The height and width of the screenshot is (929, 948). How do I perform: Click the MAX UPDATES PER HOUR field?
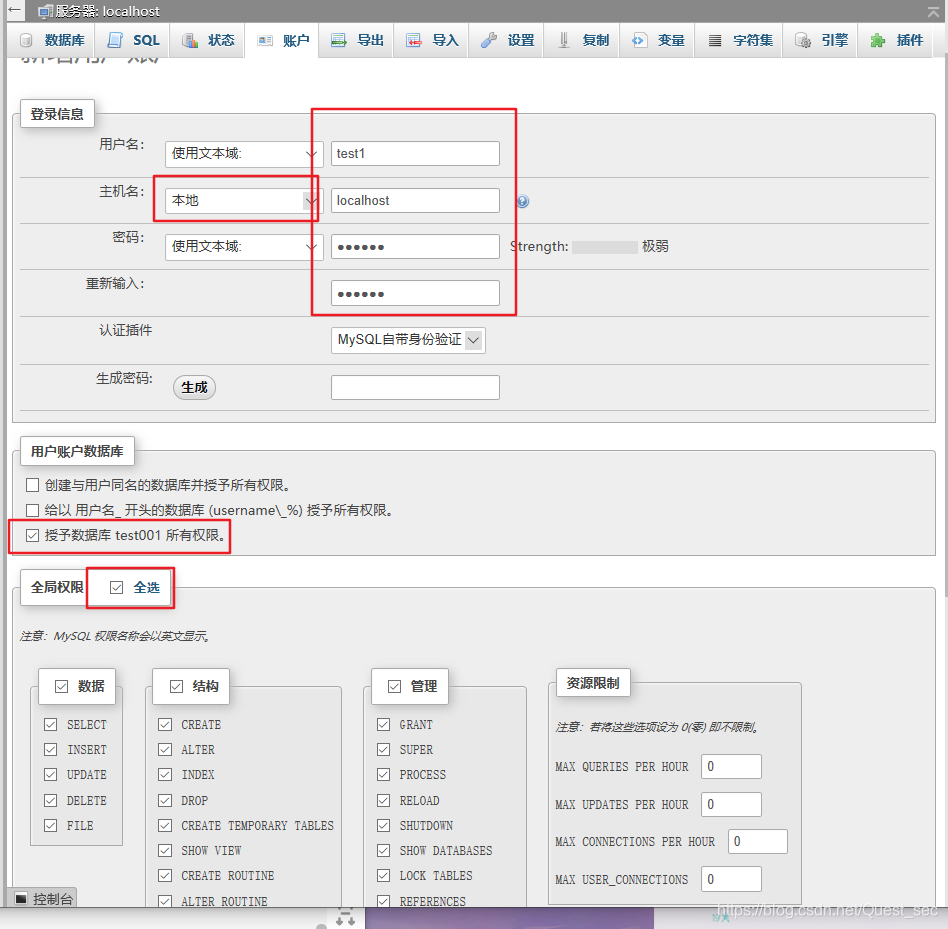point(731,804)
